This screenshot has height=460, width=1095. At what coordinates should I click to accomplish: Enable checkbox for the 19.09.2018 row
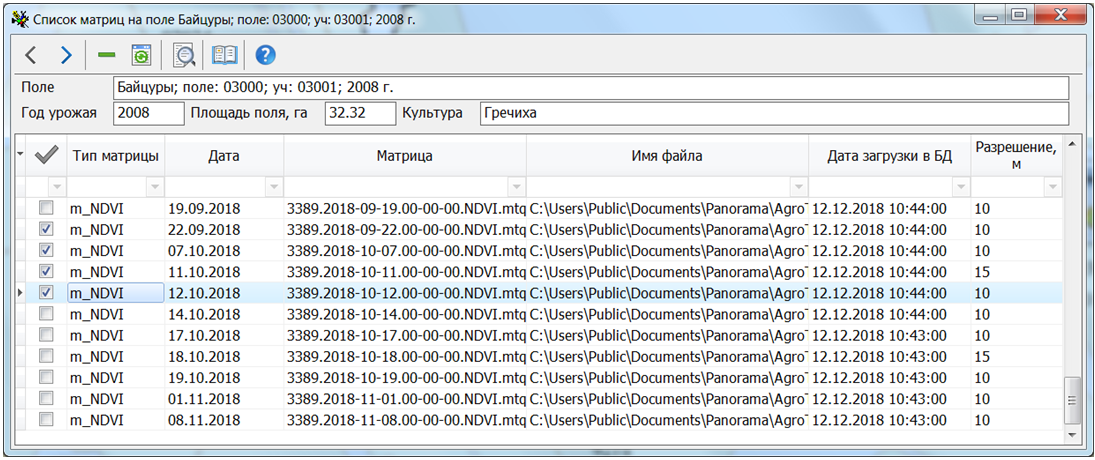coord(46,209)
